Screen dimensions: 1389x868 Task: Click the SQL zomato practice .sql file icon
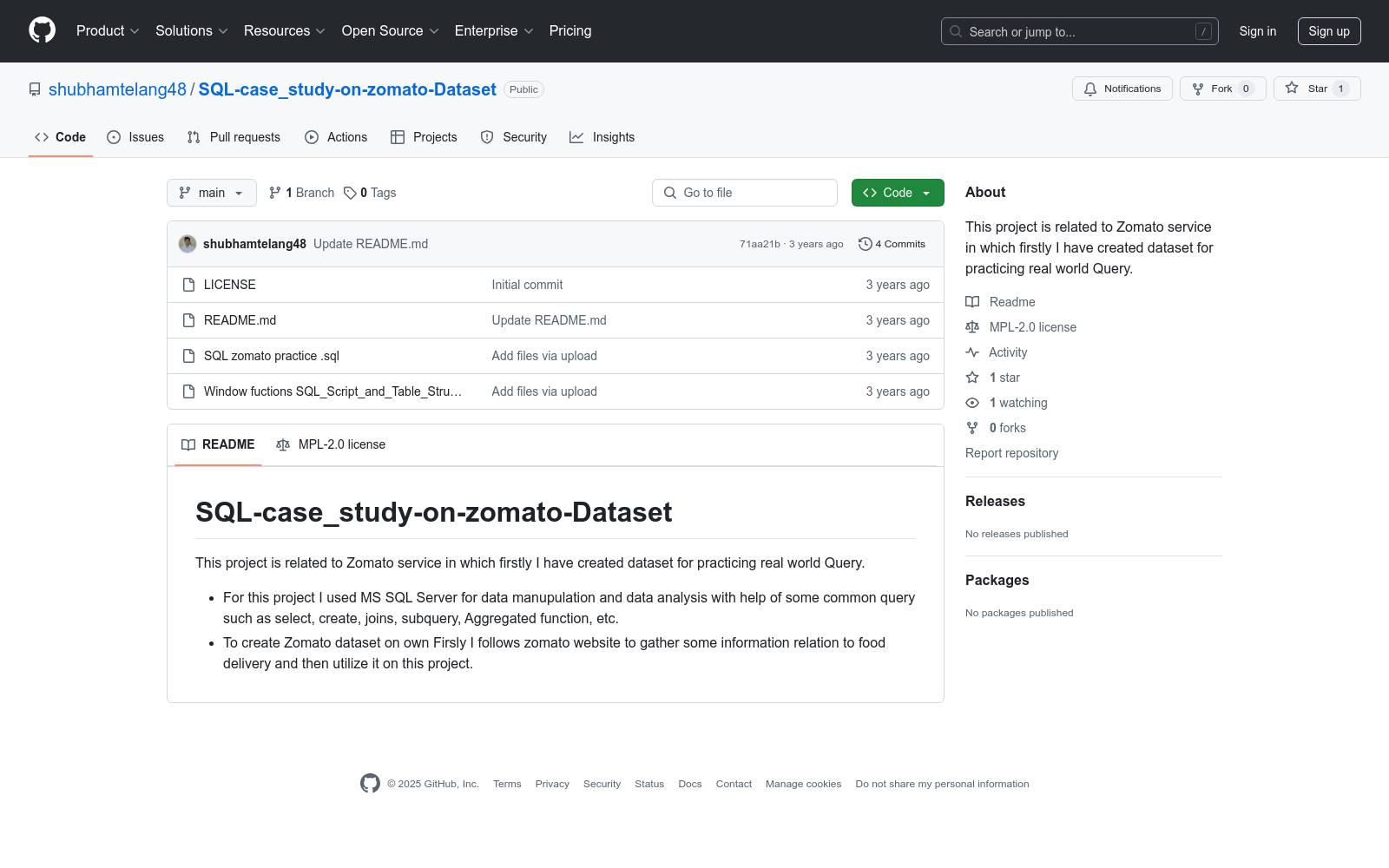click(188, 356)
